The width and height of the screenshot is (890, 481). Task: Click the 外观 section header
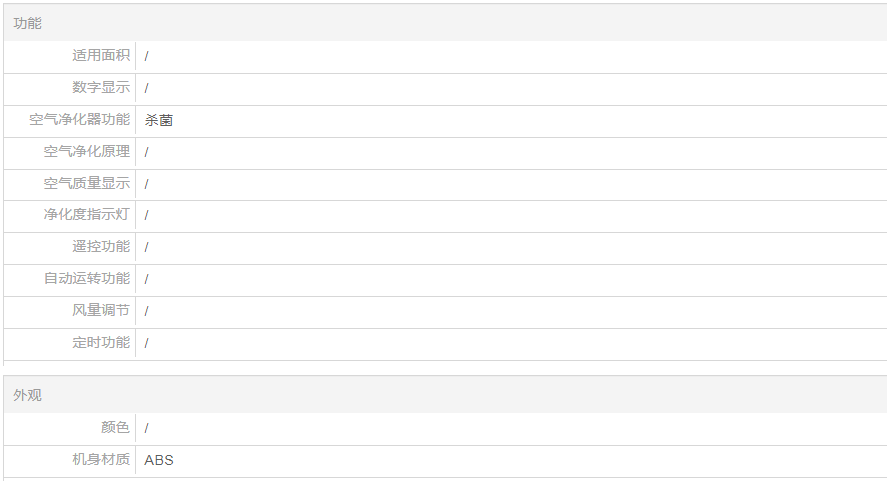[28, 395]
